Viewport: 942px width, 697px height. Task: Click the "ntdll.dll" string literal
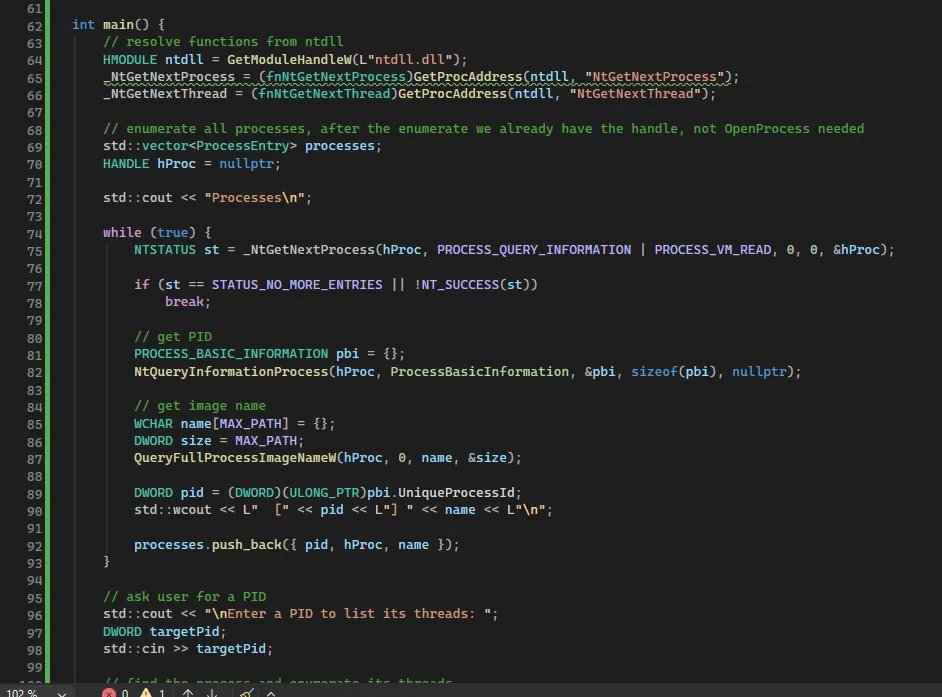410,59
